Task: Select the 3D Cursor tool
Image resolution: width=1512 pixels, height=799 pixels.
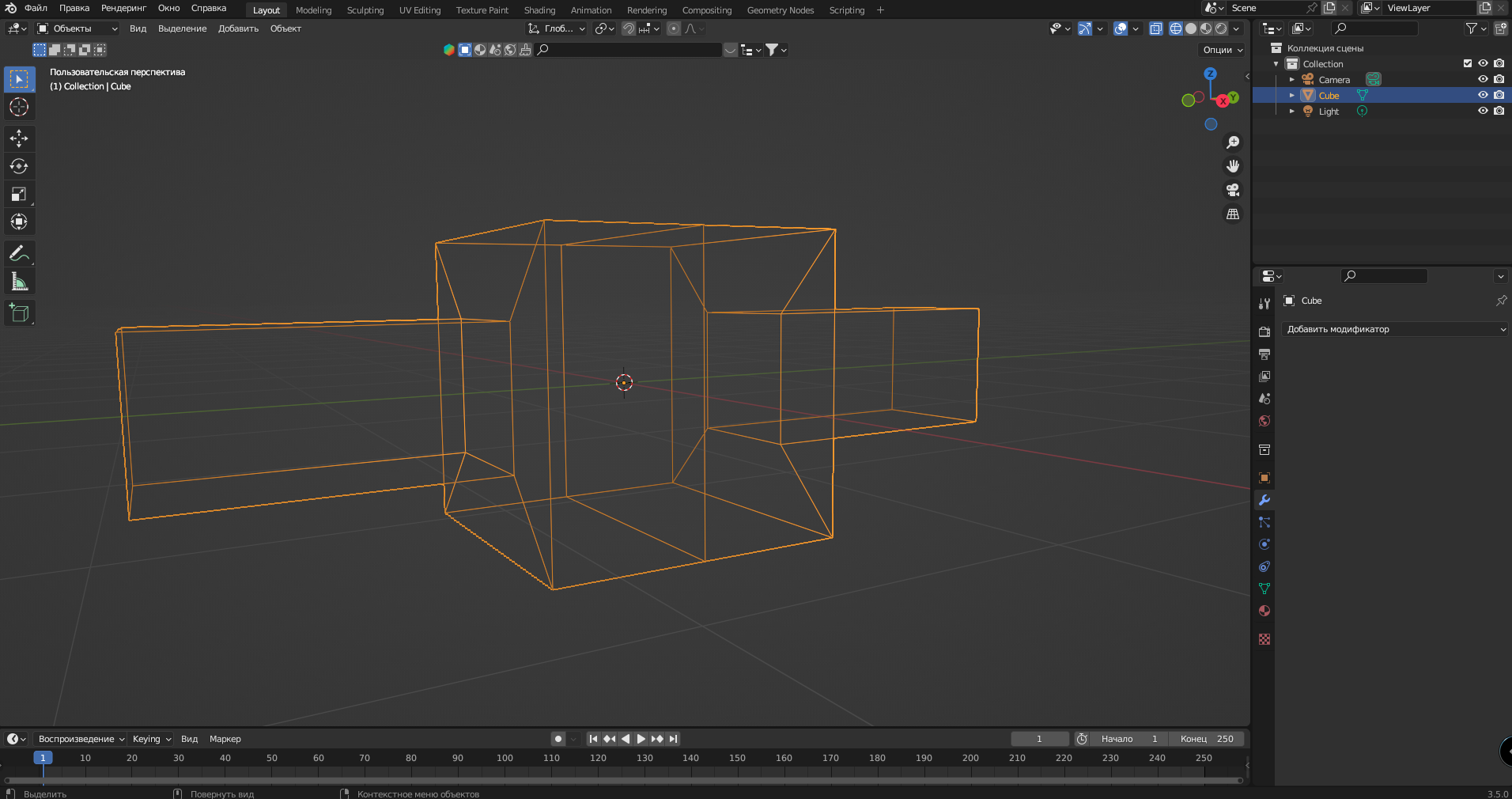Action: (x=19, y=107)
